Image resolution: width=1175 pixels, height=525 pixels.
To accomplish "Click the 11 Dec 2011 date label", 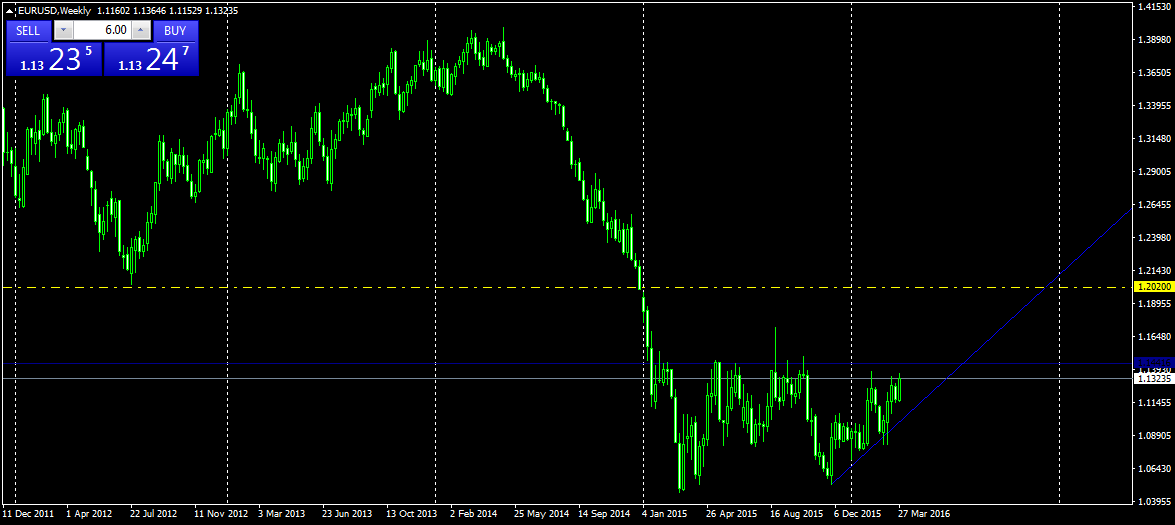I will tap(28, 515).
